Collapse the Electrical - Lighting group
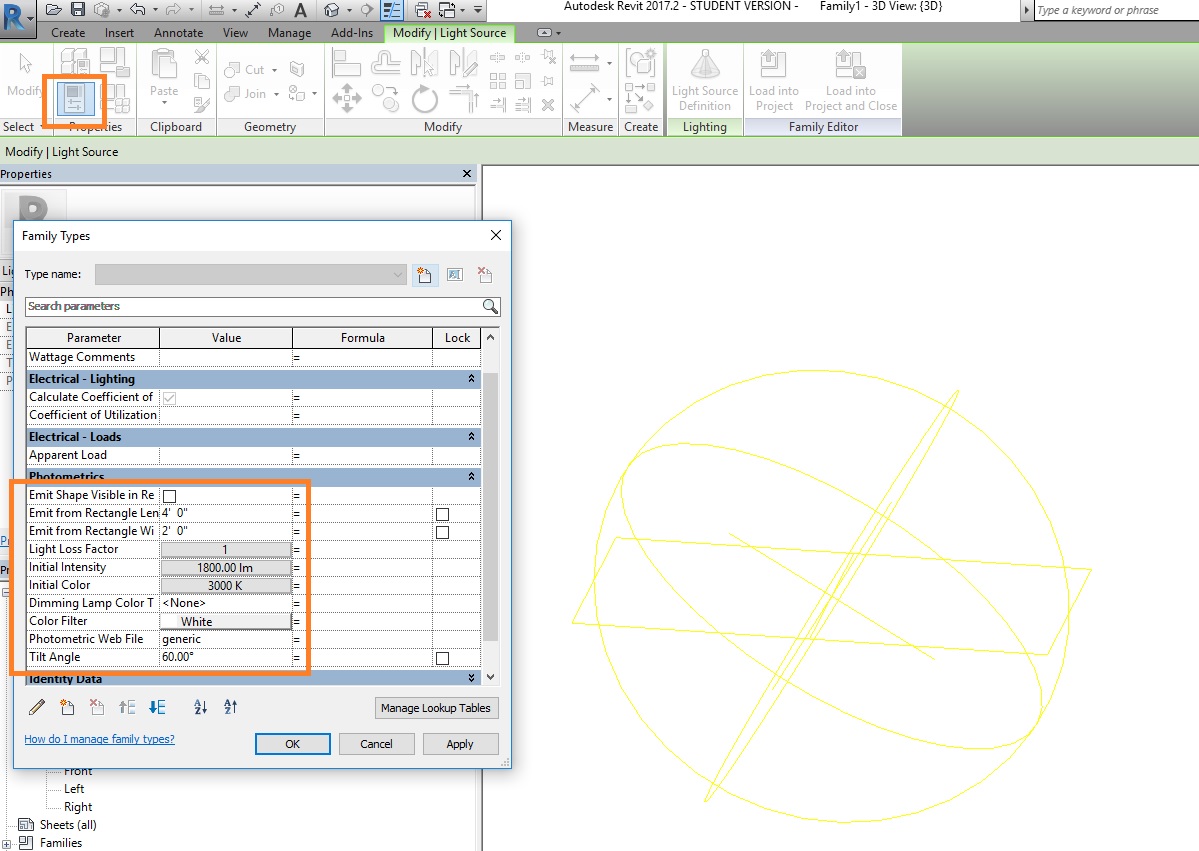This screenshot has height=851, width=1199. (471, 378)
